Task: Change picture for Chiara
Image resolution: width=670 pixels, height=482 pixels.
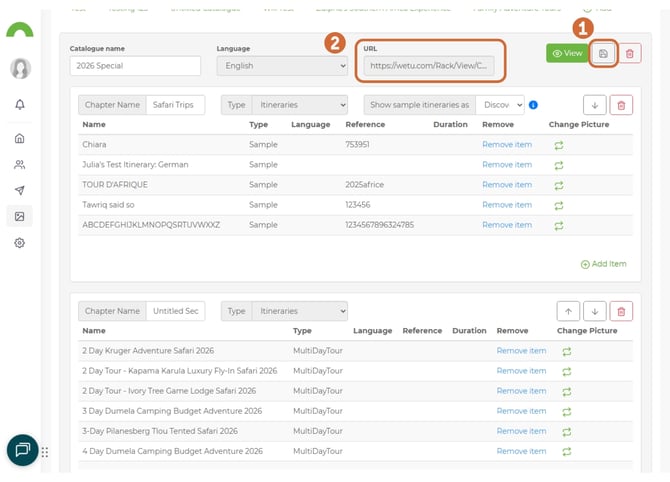Action: coord(558,145)
